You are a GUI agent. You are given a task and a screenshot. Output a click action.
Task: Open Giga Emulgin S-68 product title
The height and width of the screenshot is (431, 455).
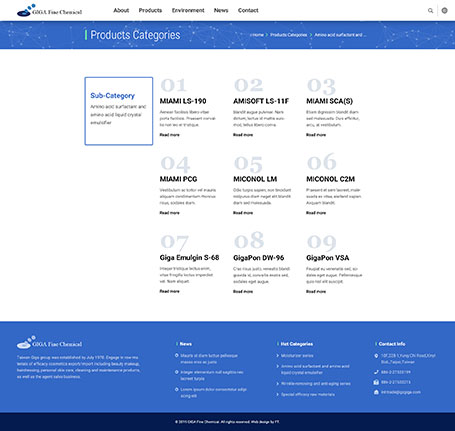click(x=189, y=258)
